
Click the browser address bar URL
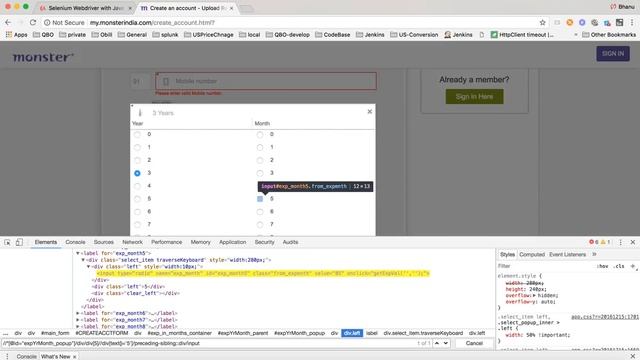pyautogui.click(x=152, y=22)
